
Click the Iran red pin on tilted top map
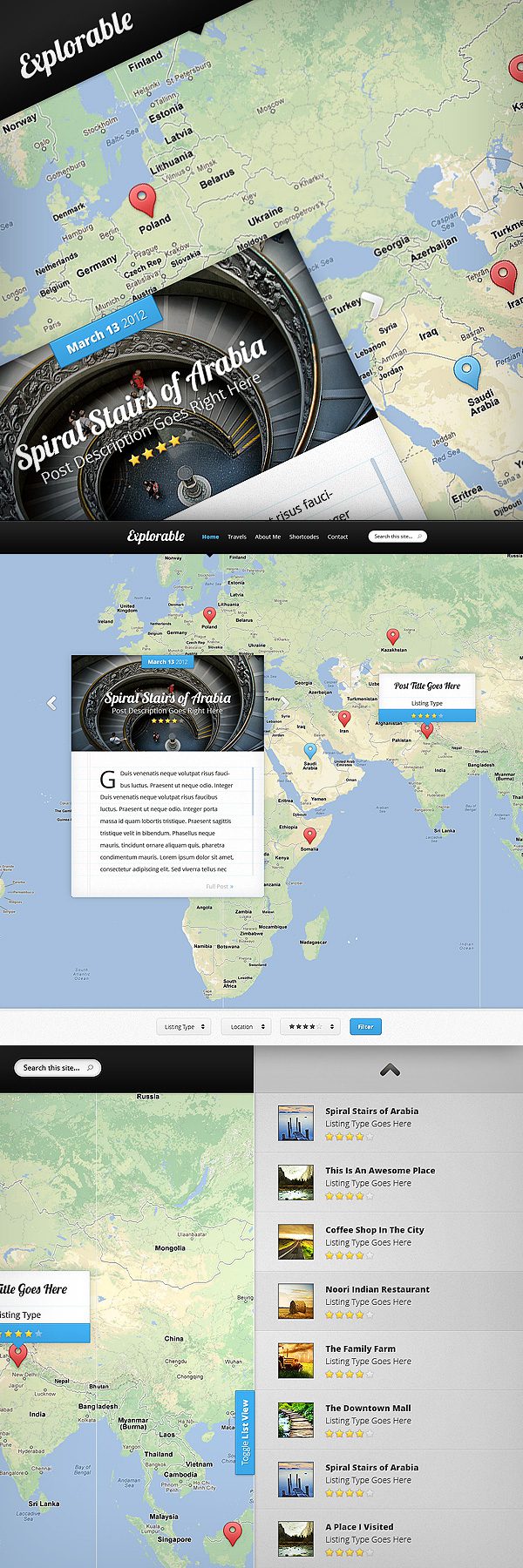pos(503,276)
